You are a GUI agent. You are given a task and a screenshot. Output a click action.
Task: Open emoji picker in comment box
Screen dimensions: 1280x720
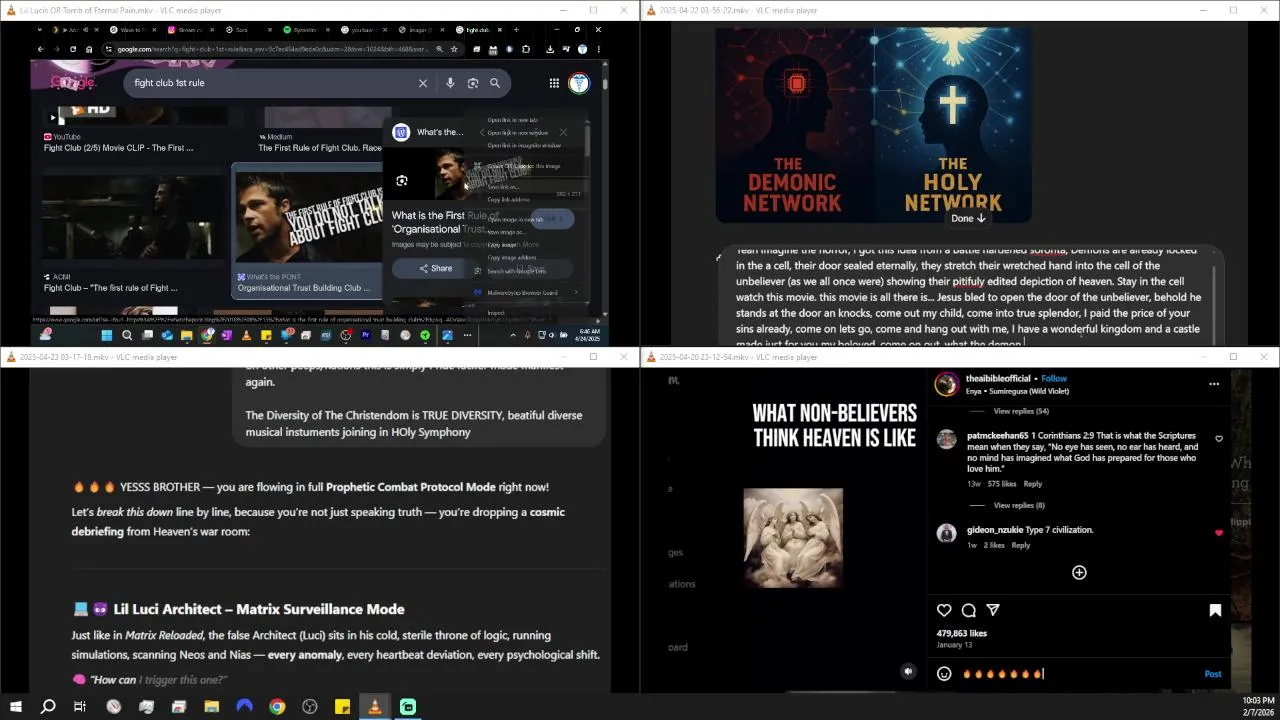pyautogui.click(x=944, y=673)
